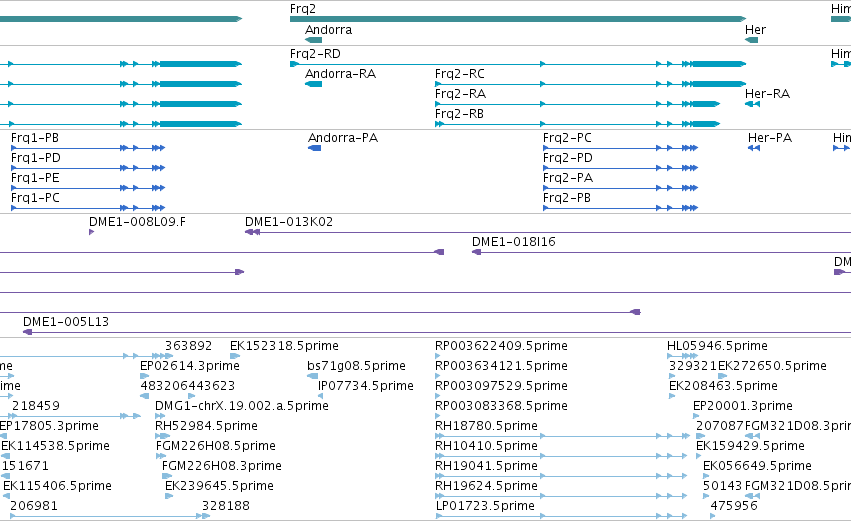
Task: Select the EK115406.5prime EST label
Action: click(58, 486)
